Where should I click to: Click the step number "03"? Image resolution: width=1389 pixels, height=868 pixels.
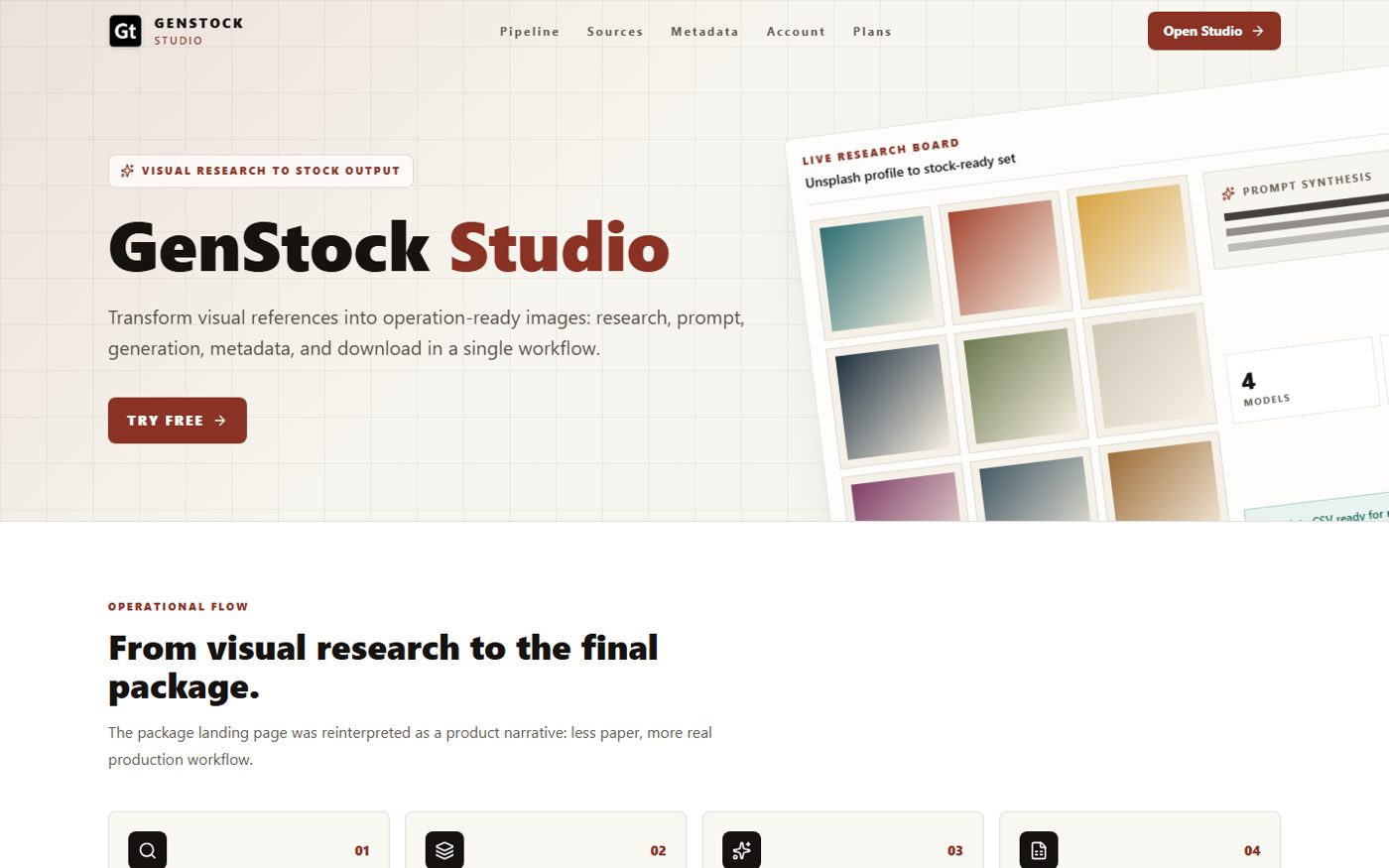pyautogui.click(x=955, y=850)
